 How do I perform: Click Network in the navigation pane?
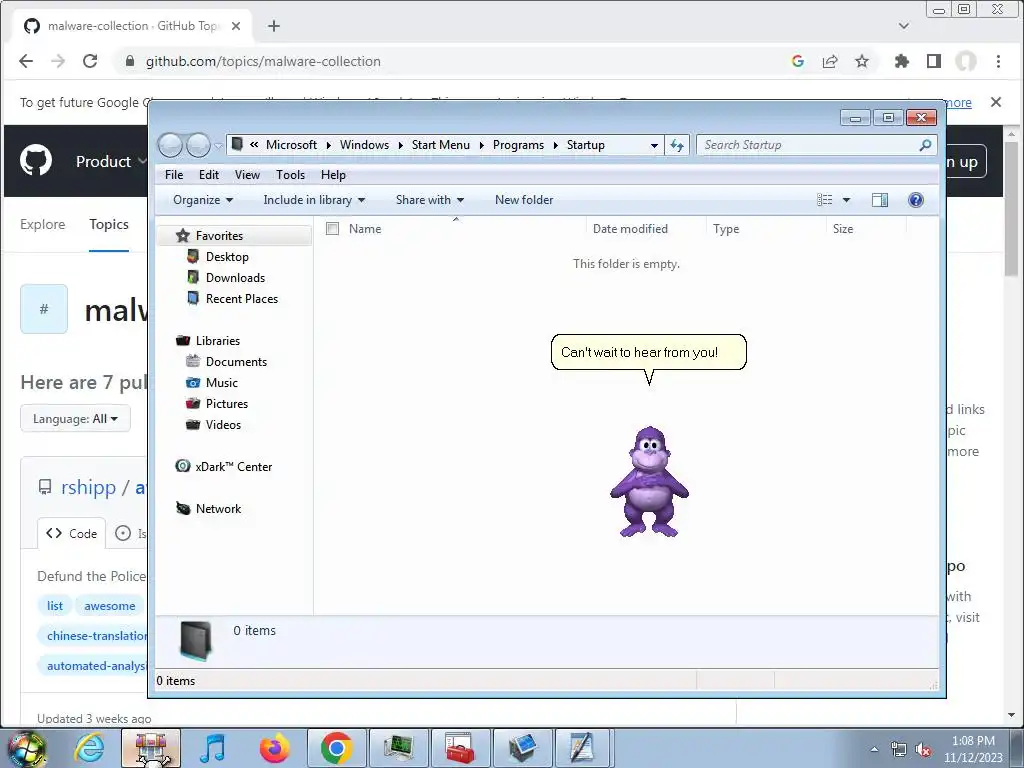[209, 508]
